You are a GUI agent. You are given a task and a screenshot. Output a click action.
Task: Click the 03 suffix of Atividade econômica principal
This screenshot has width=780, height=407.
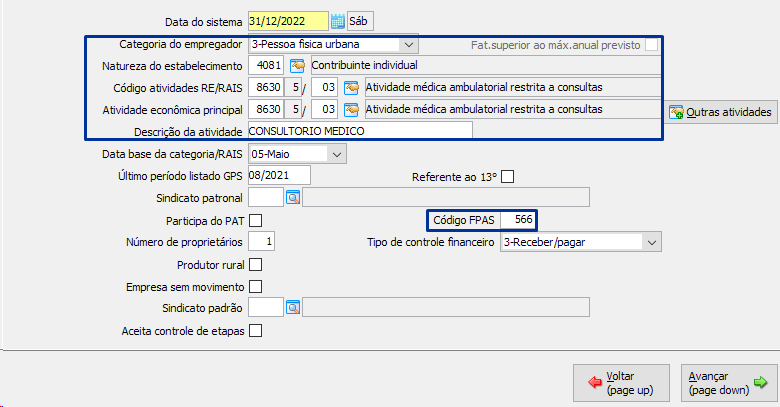pos(324,109)
